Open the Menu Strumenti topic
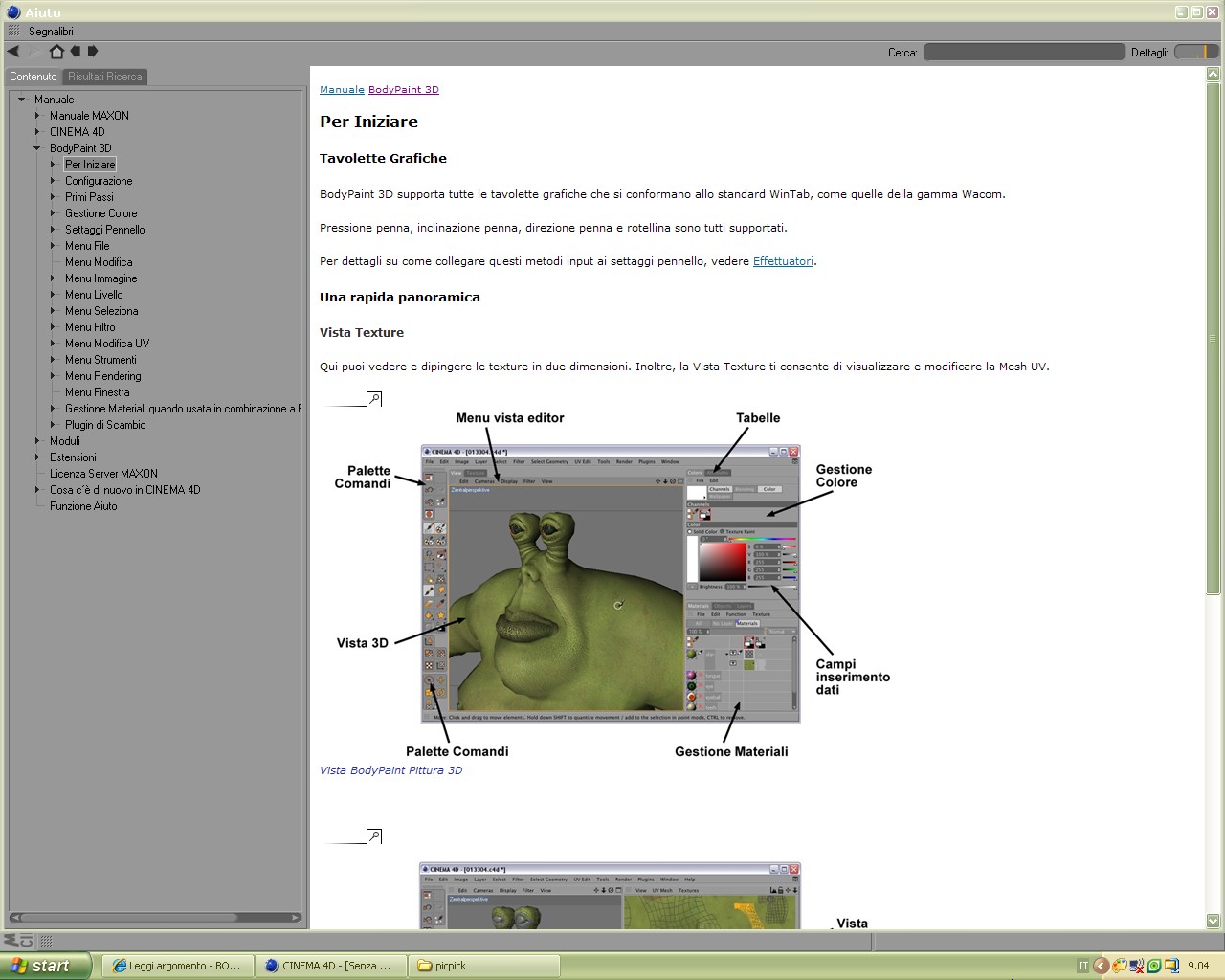 click(x=100, y=360)
